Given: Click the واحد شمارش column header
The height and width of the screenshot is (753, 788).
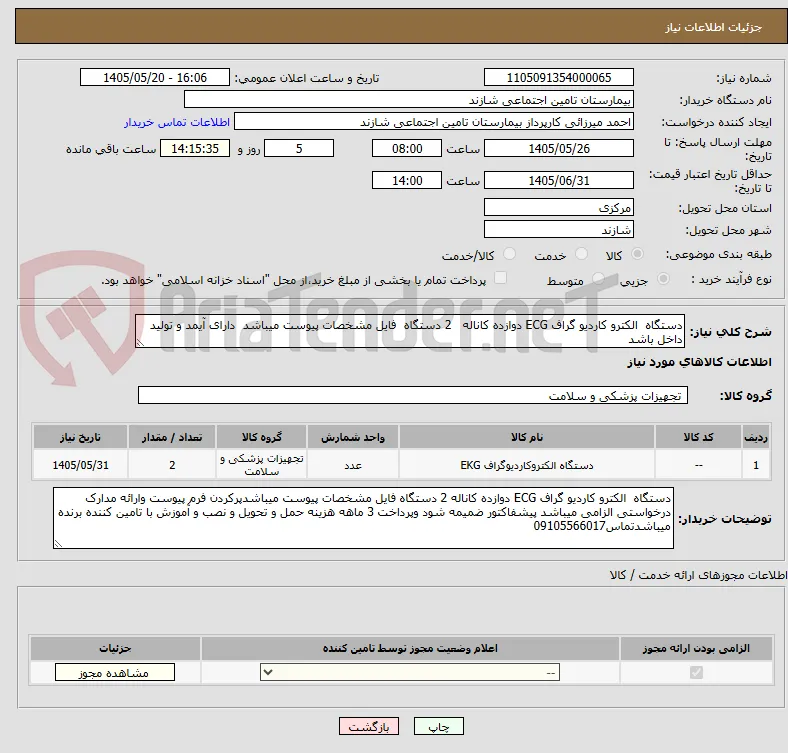Looking at the screenshot, I should coord(353,437).
